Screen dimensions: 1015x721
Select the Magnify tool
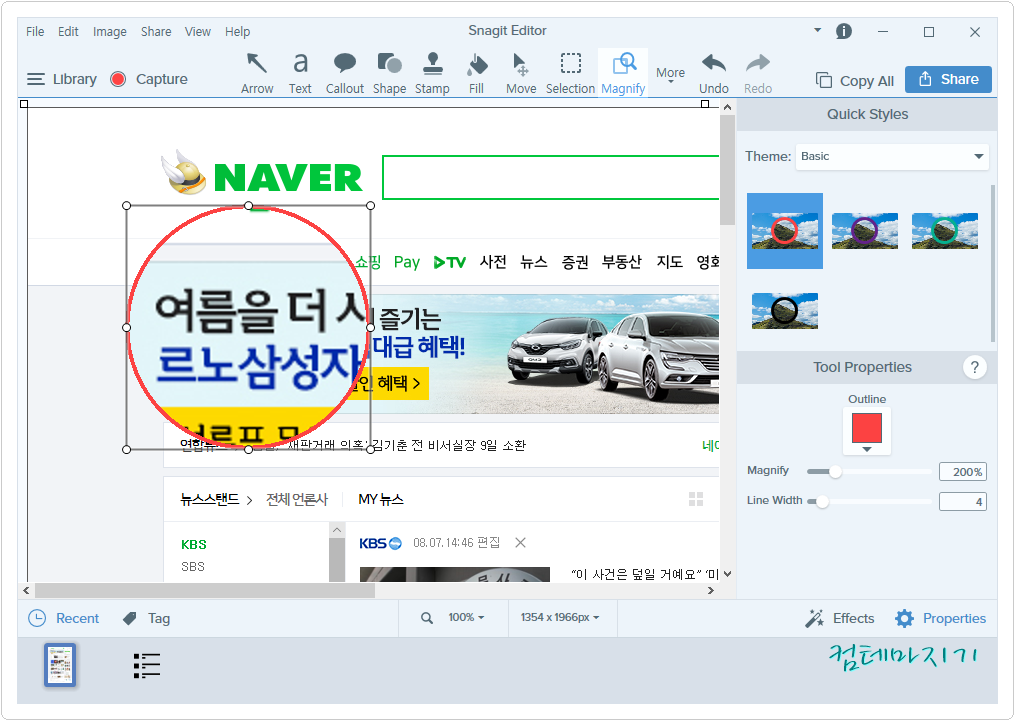[x=623, y=73]
